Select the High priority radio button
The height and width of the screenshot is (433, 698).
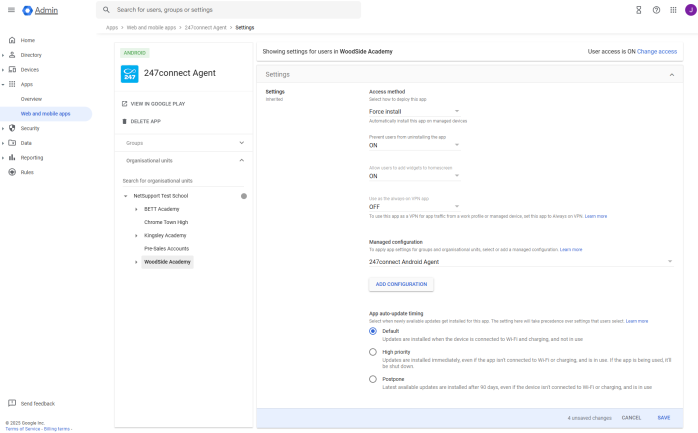pyautogui.click(x=373, y=352)
